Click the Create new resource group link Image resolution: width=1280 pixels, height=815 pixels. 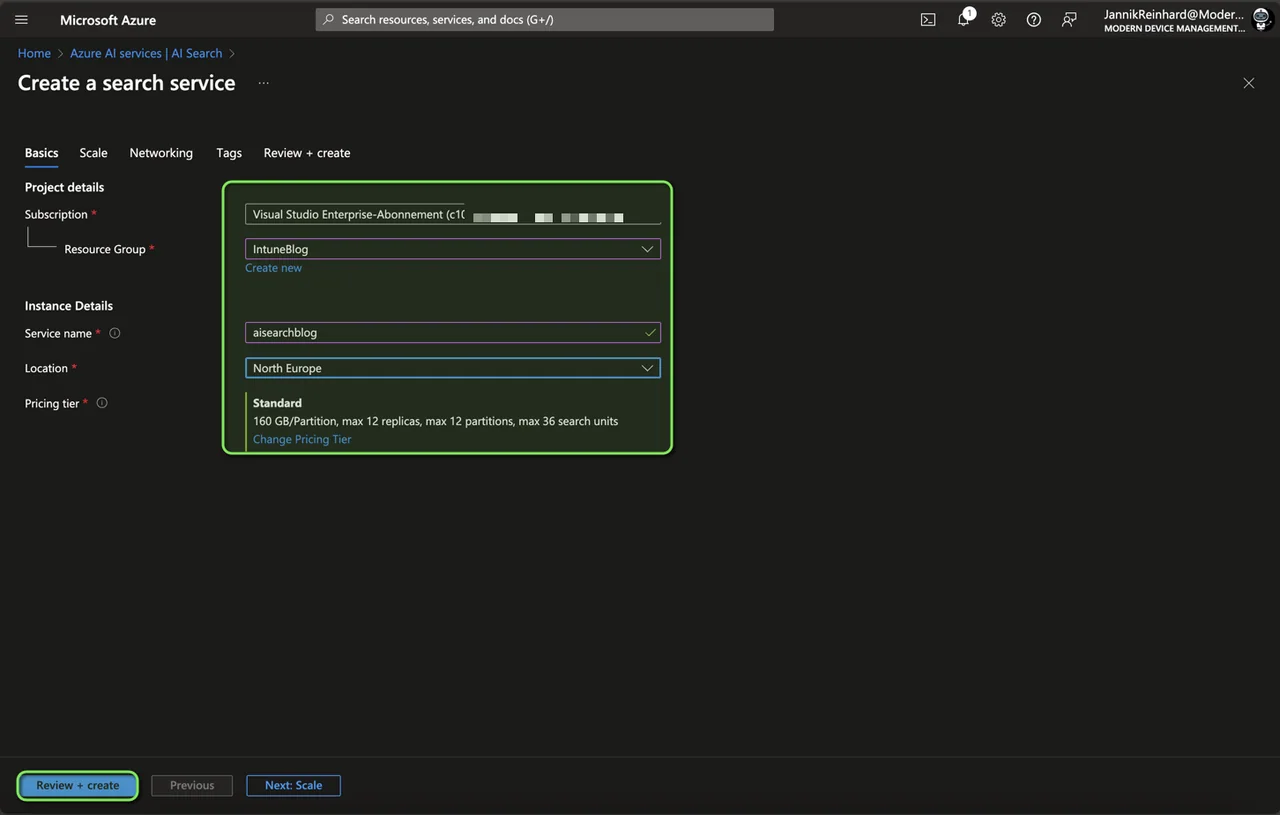pyautogui.click(x=273, y=268)
